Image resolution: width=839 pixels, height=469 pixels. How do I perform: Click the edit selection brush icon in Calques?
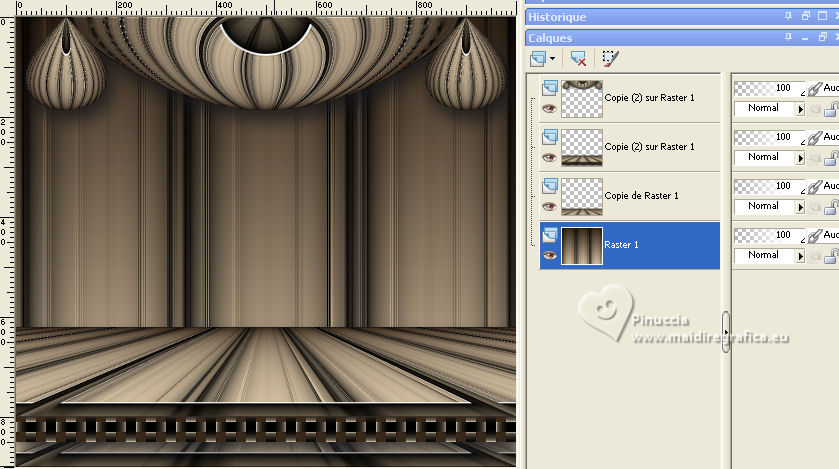tap(611, 58)
